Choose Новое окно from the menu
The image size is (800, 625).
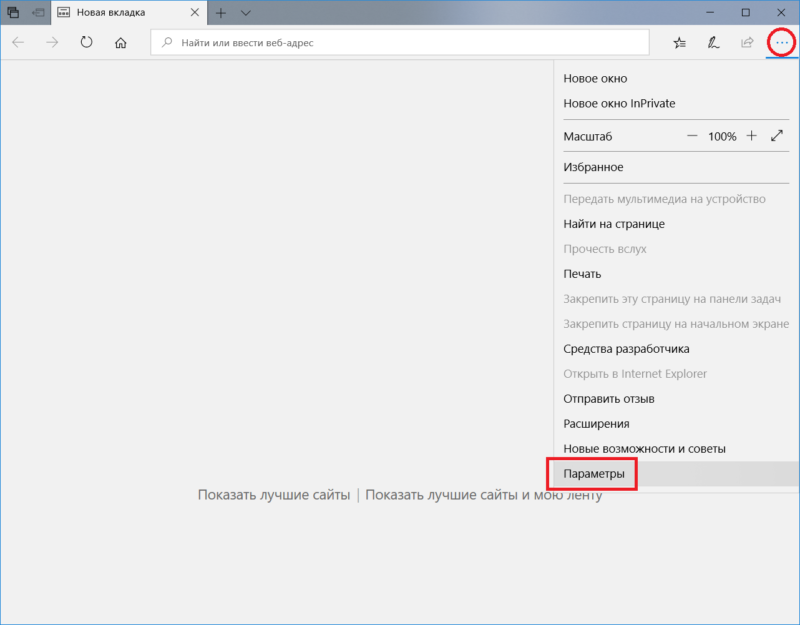(677, 79)
